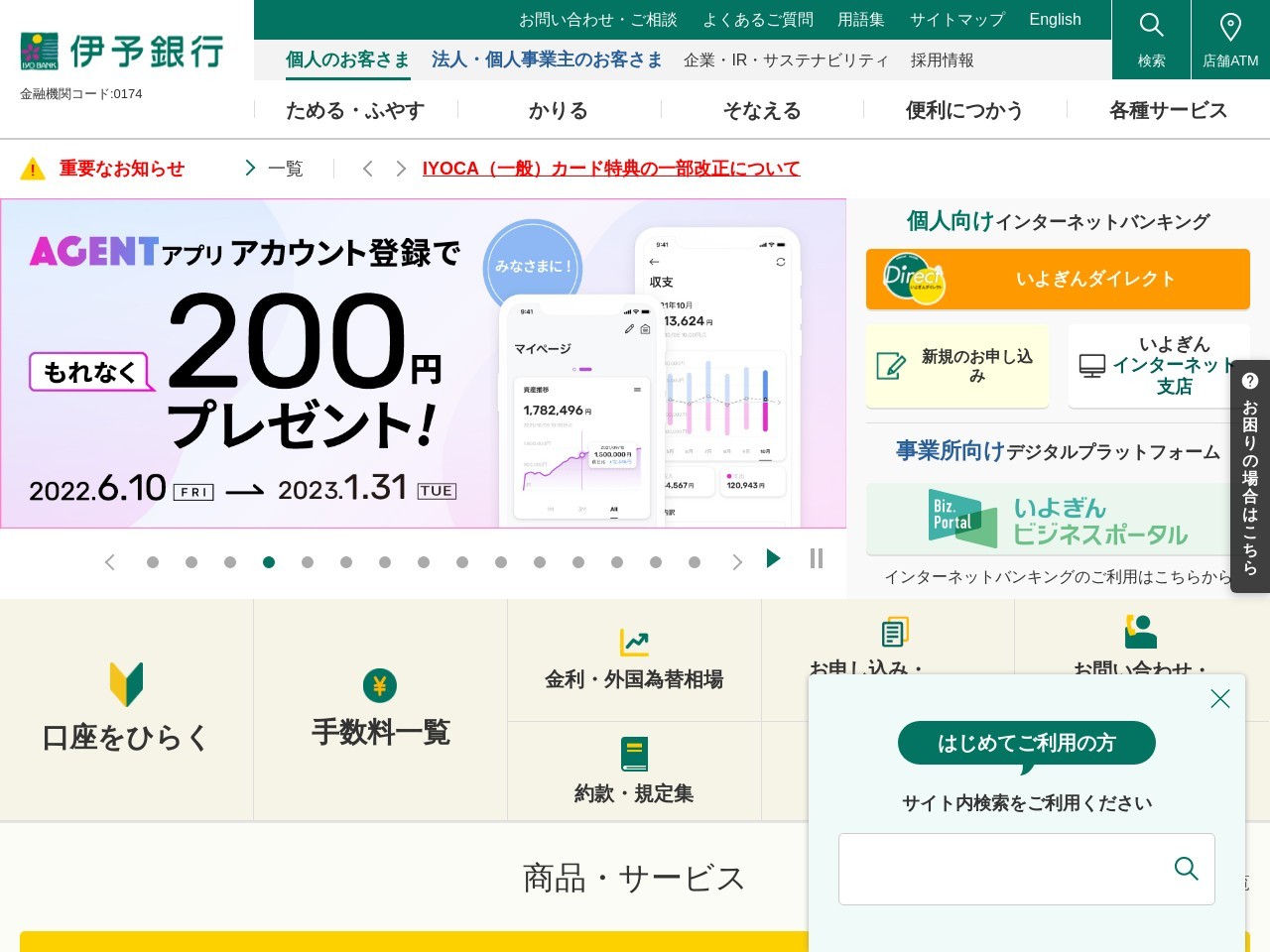This screenshot has height=952, width=1270.
Task: Open IYOCA カード特典の一部改正 notice
Action: tap(611, 169)
